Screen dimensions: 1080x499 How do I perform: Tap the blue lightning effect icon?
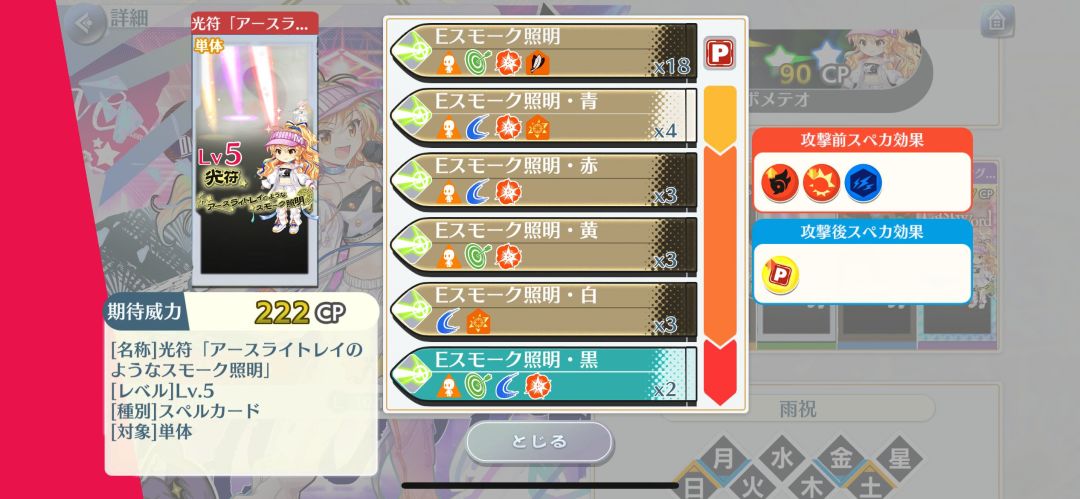pyautogui.click(x=863, y=183)
